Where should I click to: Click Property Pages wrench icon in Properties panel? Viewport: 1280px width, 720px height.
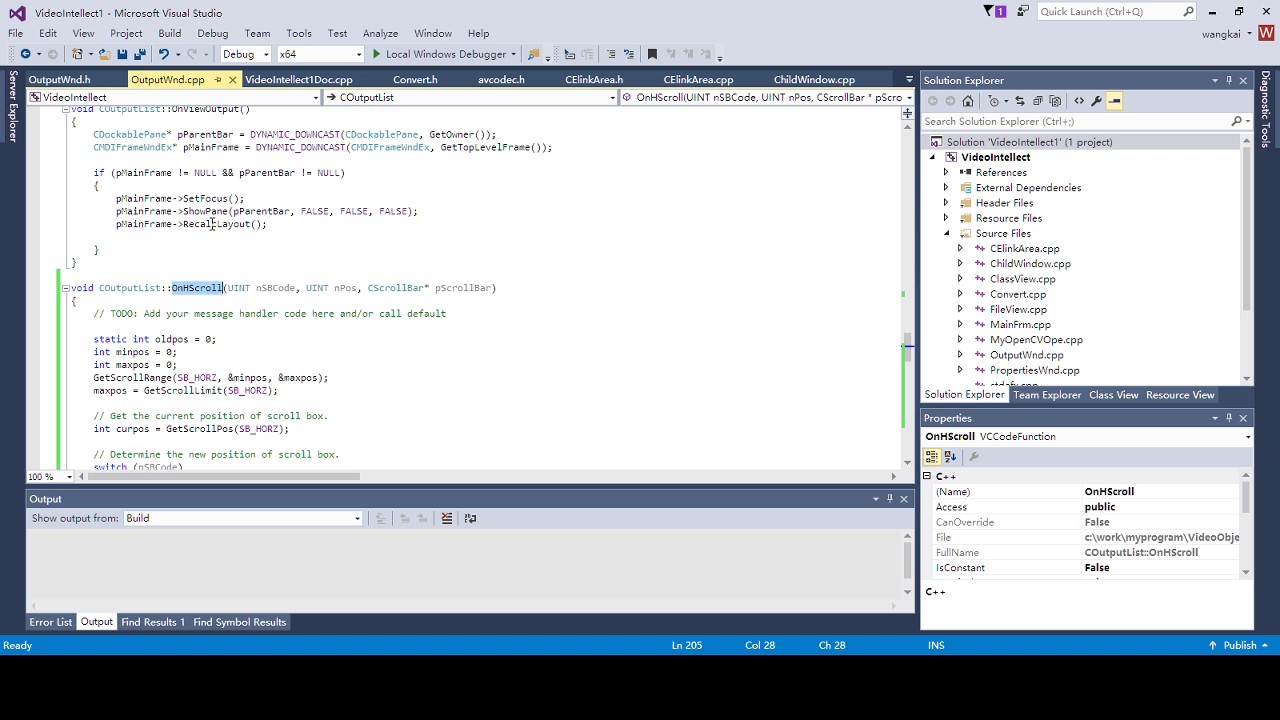click(x=974, y=456)
